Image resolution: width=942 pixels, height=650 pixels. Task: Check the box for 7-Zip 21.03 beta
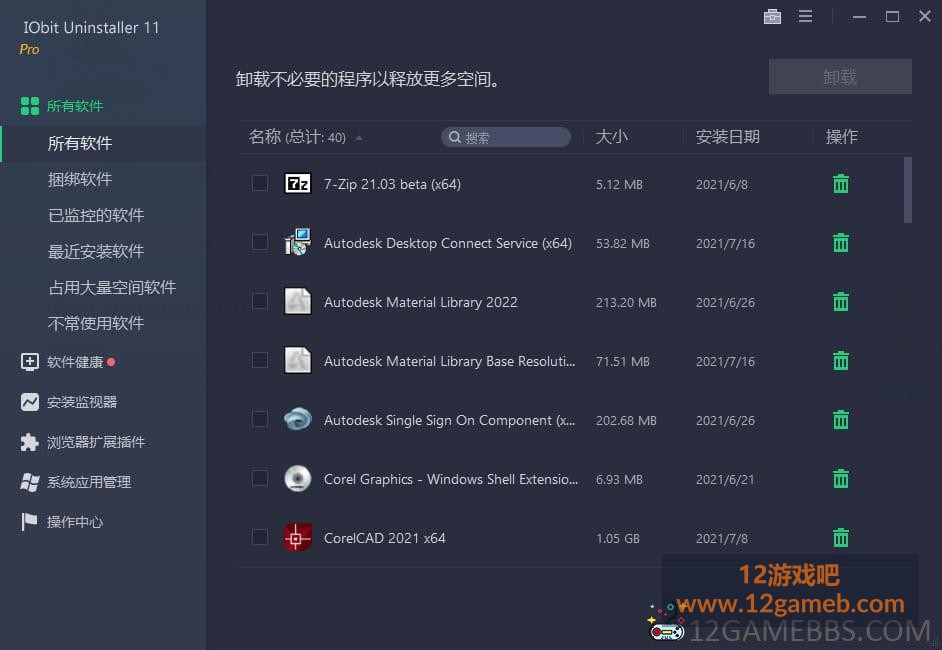click(x=260, y=183)
